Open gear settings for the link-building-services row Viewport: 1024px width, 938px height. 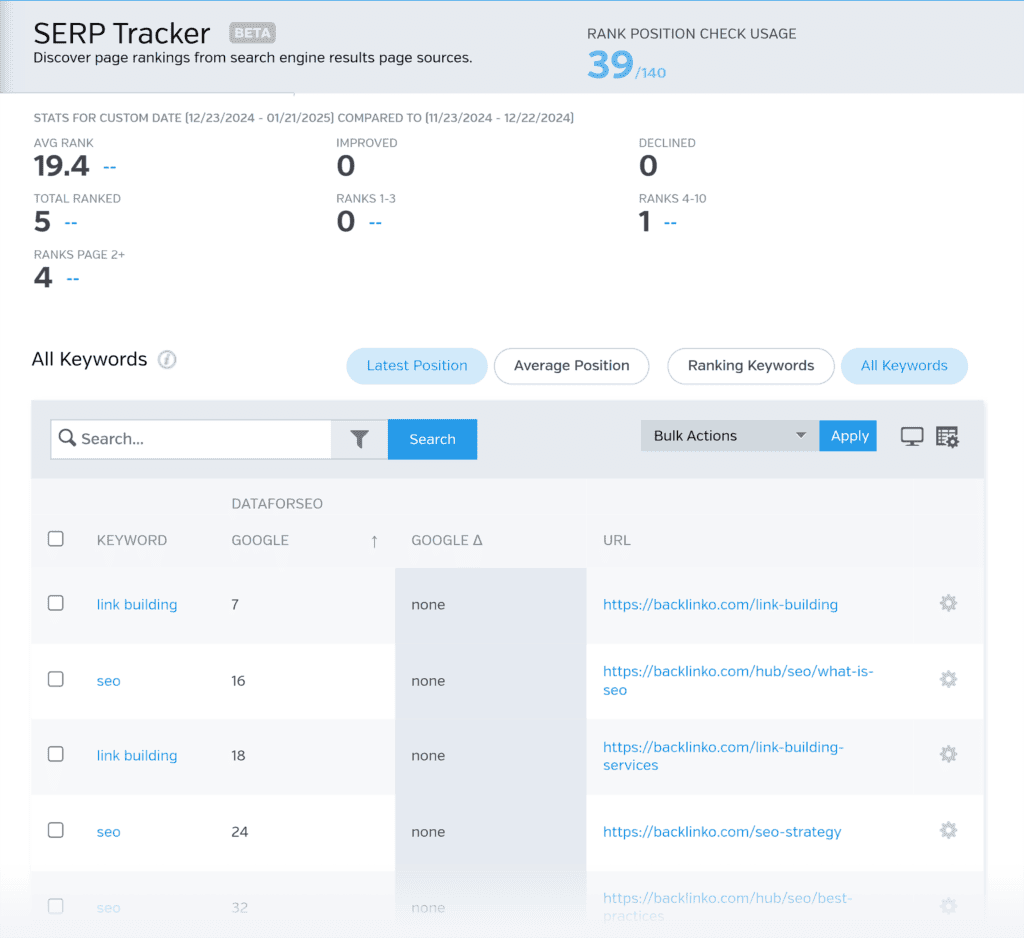(x=948, y=755)
